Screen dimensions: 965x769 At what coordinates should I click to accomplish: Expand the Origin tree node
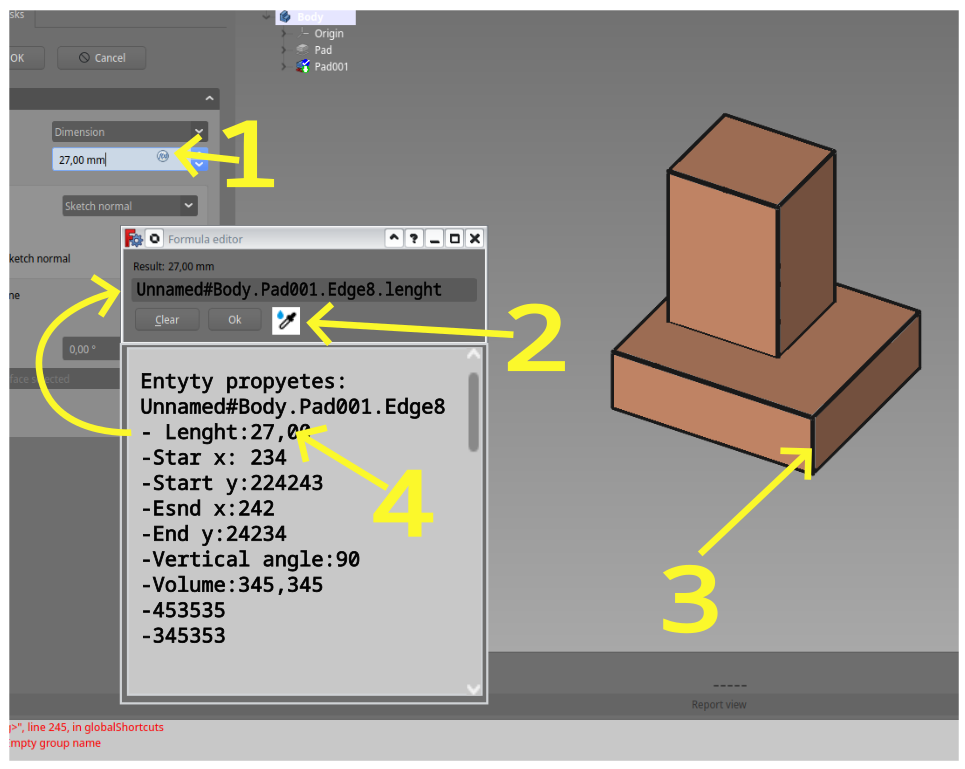click(284, 33)
